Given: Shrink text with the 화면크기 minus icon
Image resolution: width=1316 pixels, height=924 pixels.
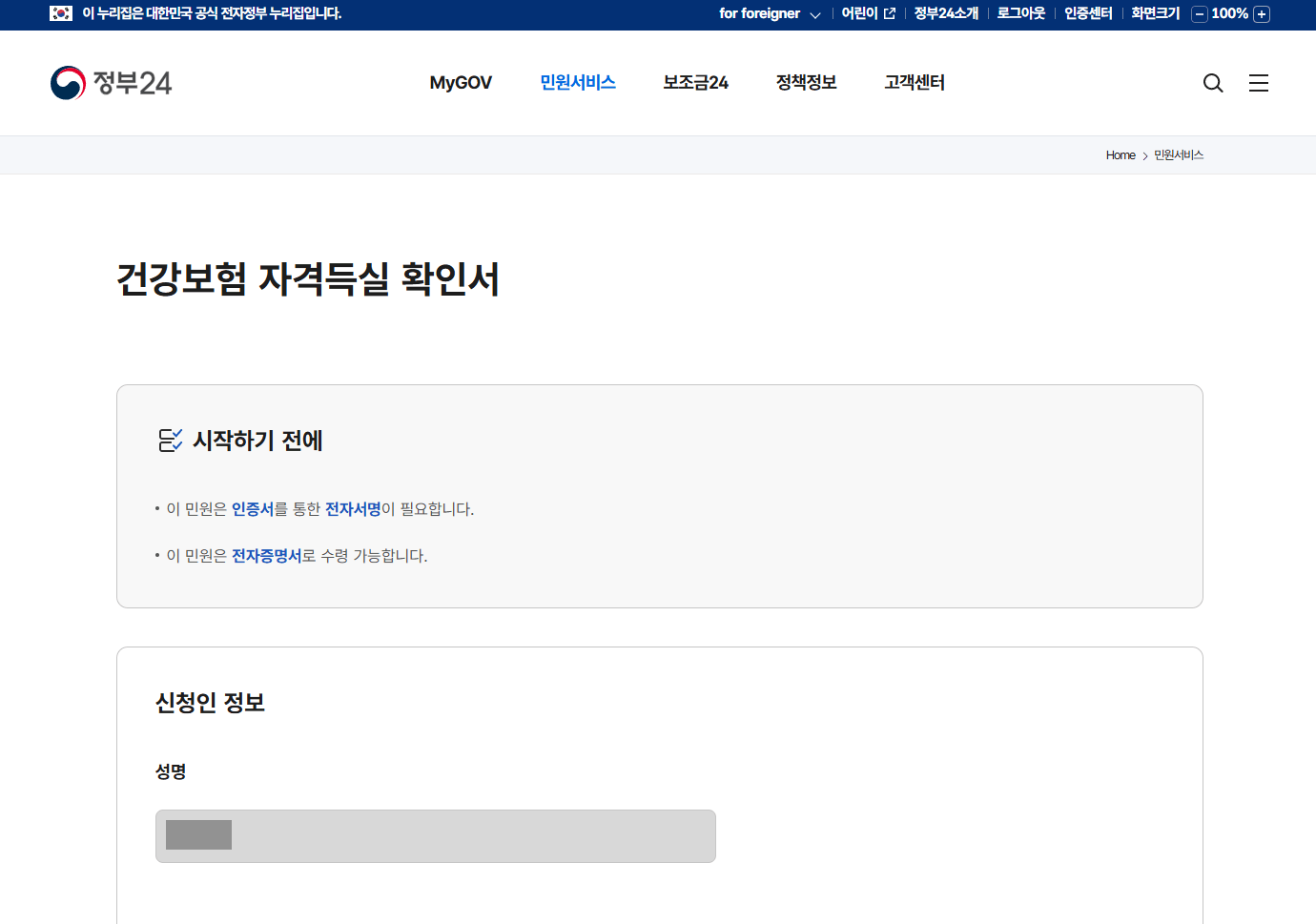Looking at the screenshot, I should pyautogui.click(x=1198, y=14).
